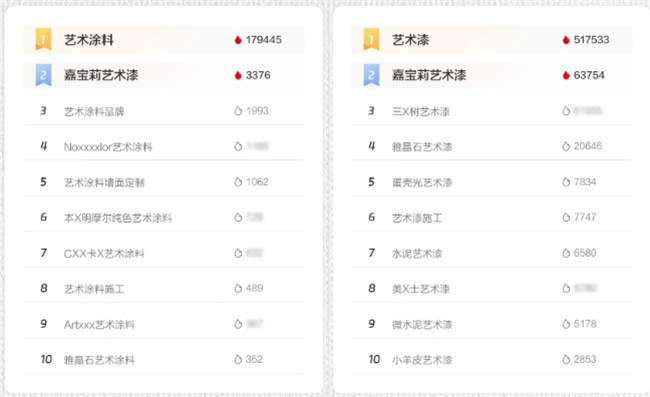650x397 pixels.
Task: Click the flame outline icon in the 微水泥艺术漆 row
Action: click(566, 324)
